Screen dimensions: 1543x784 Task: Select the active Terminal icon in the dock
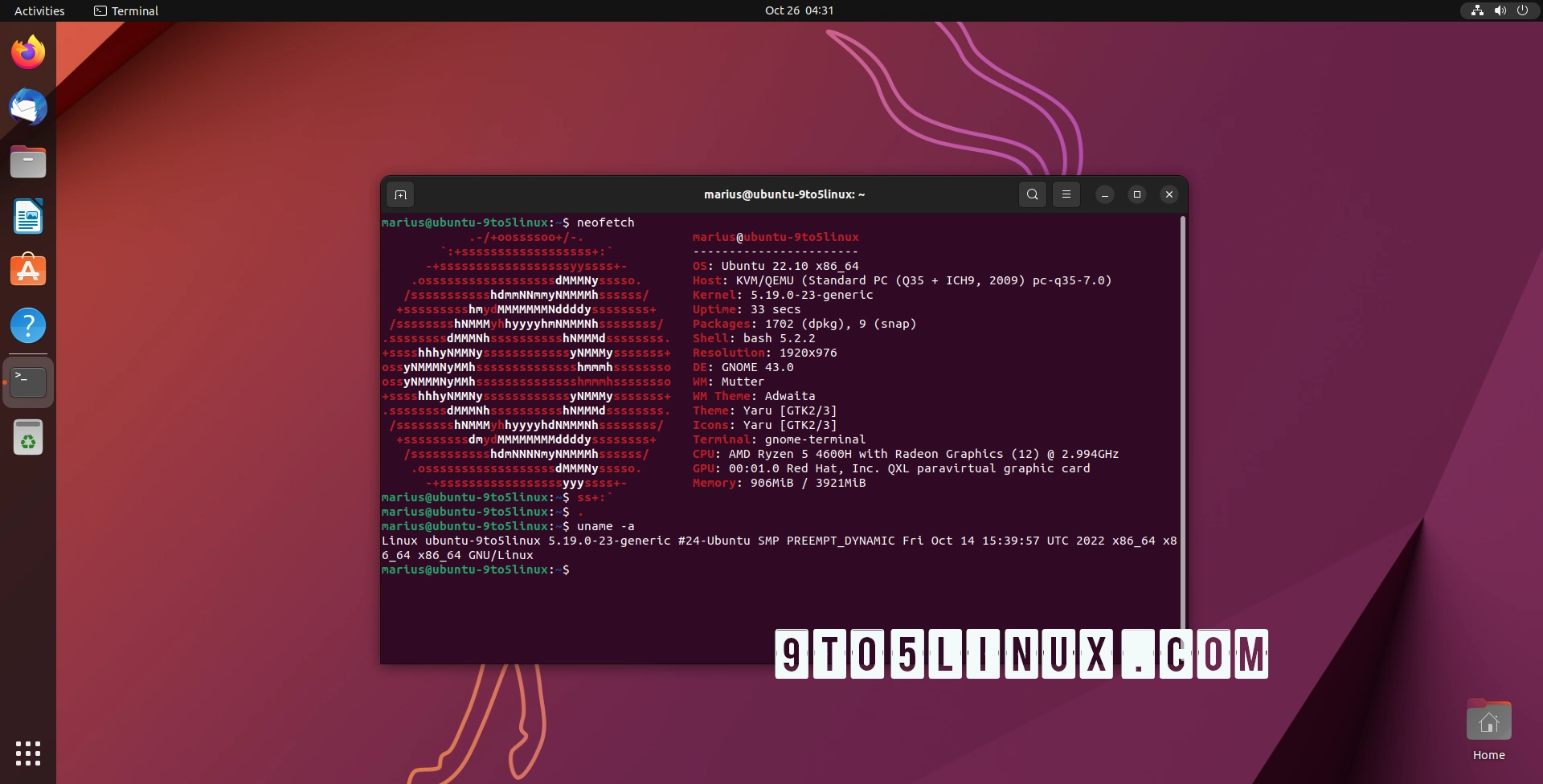point(28,382)
